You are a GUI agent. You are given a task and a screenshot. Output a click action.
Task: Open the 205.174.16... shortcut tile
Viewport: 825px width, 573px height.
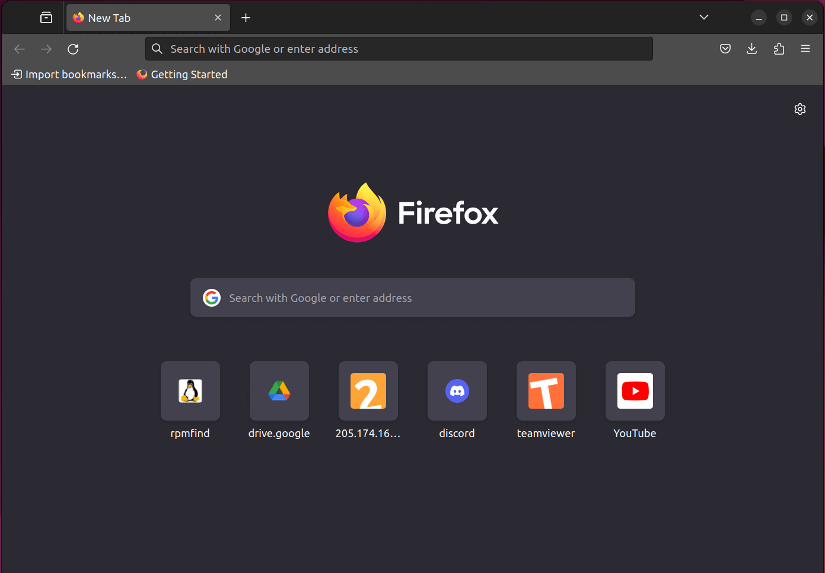368,391
